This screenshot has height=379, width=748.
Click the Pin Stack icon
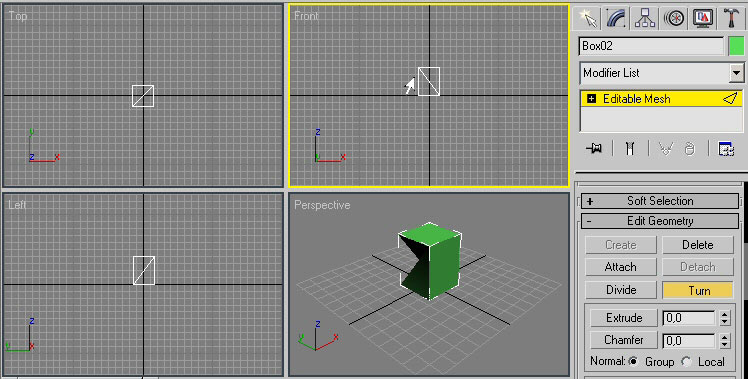coord(593,148)
